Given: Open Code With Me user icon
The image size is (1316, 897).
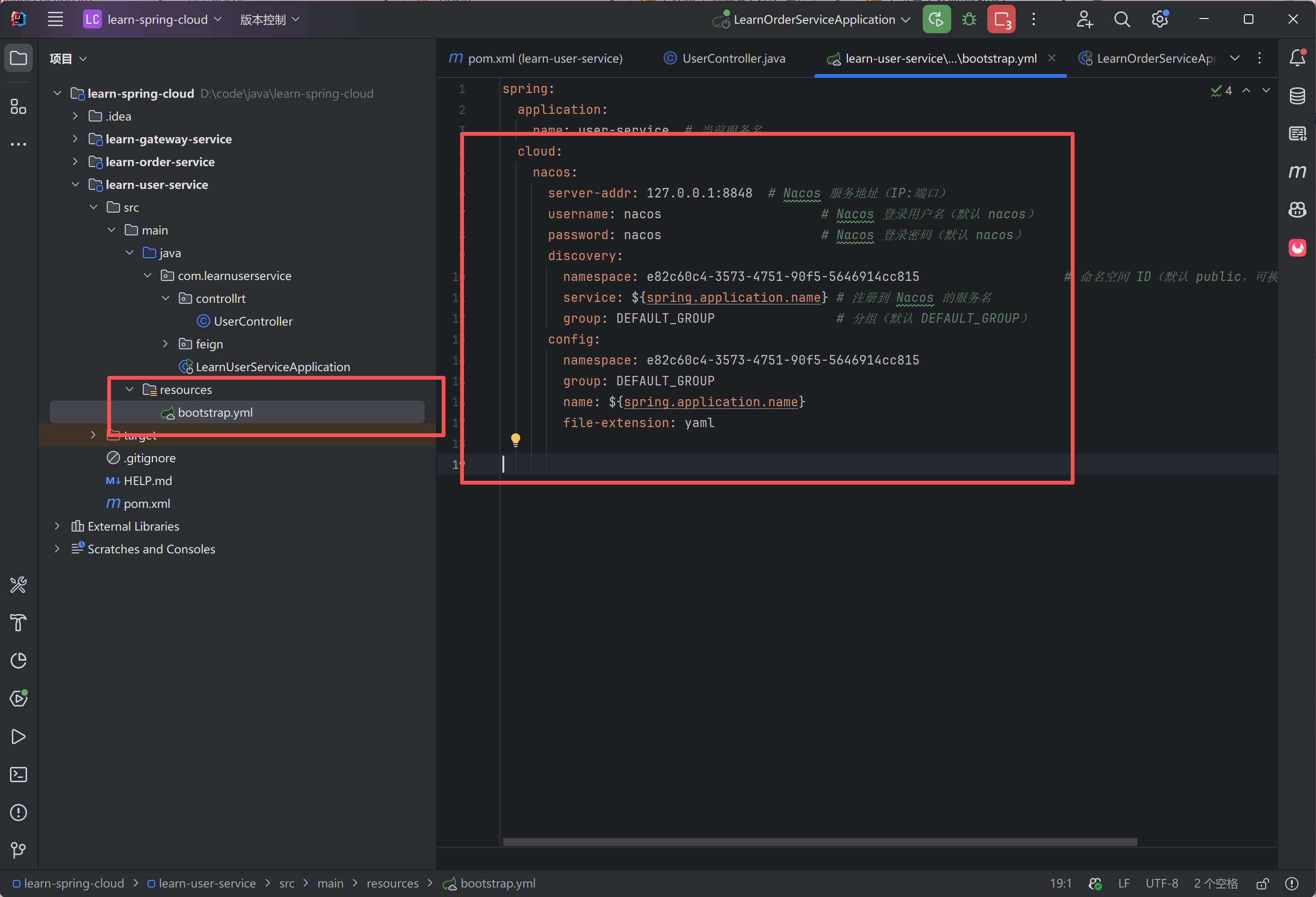Looking at the screenshot, I should (1084, 19).
